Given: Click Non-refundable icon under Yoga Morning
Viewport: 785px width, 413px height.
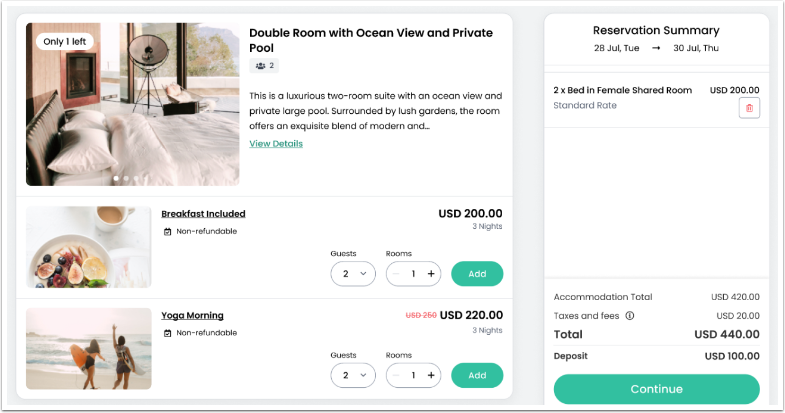Looking at the screenshot, I should click(x=168, y=334).
